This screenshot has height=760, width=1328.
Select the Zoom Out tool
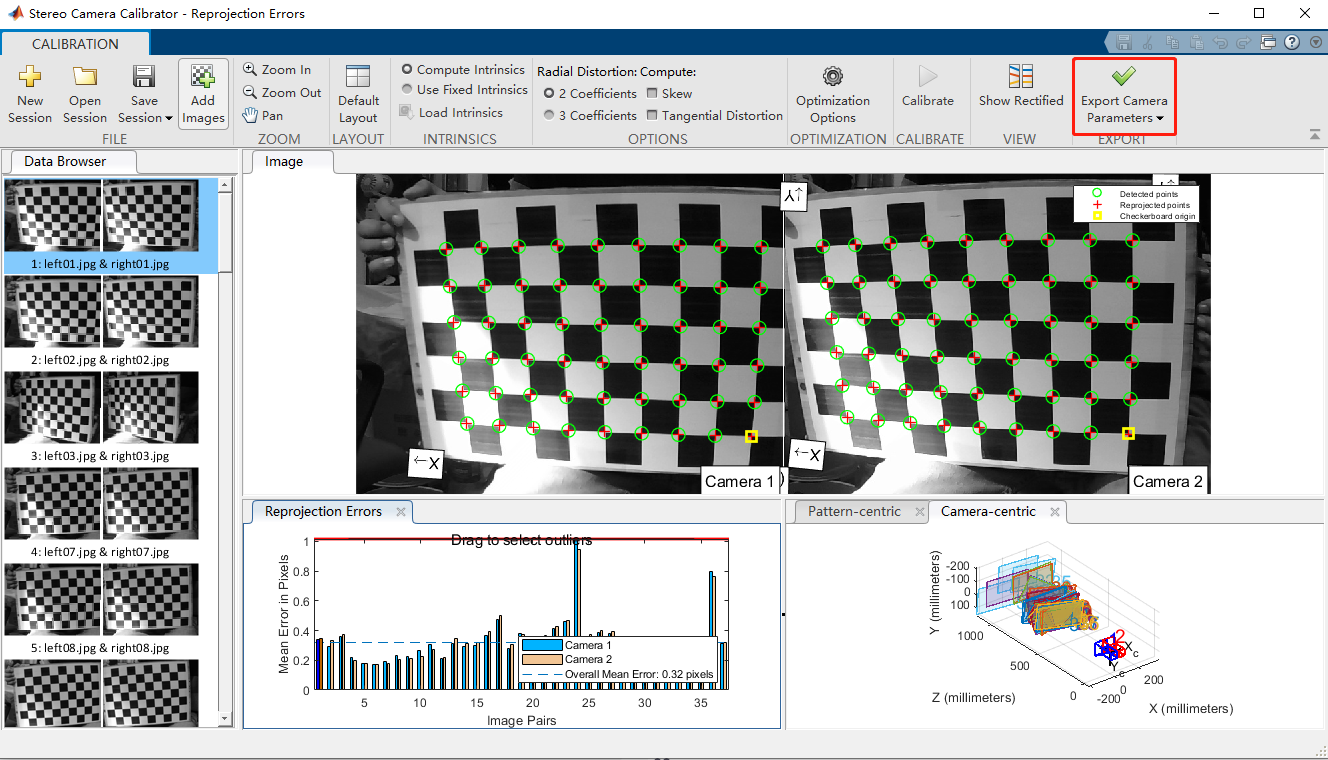click(282, 93)
